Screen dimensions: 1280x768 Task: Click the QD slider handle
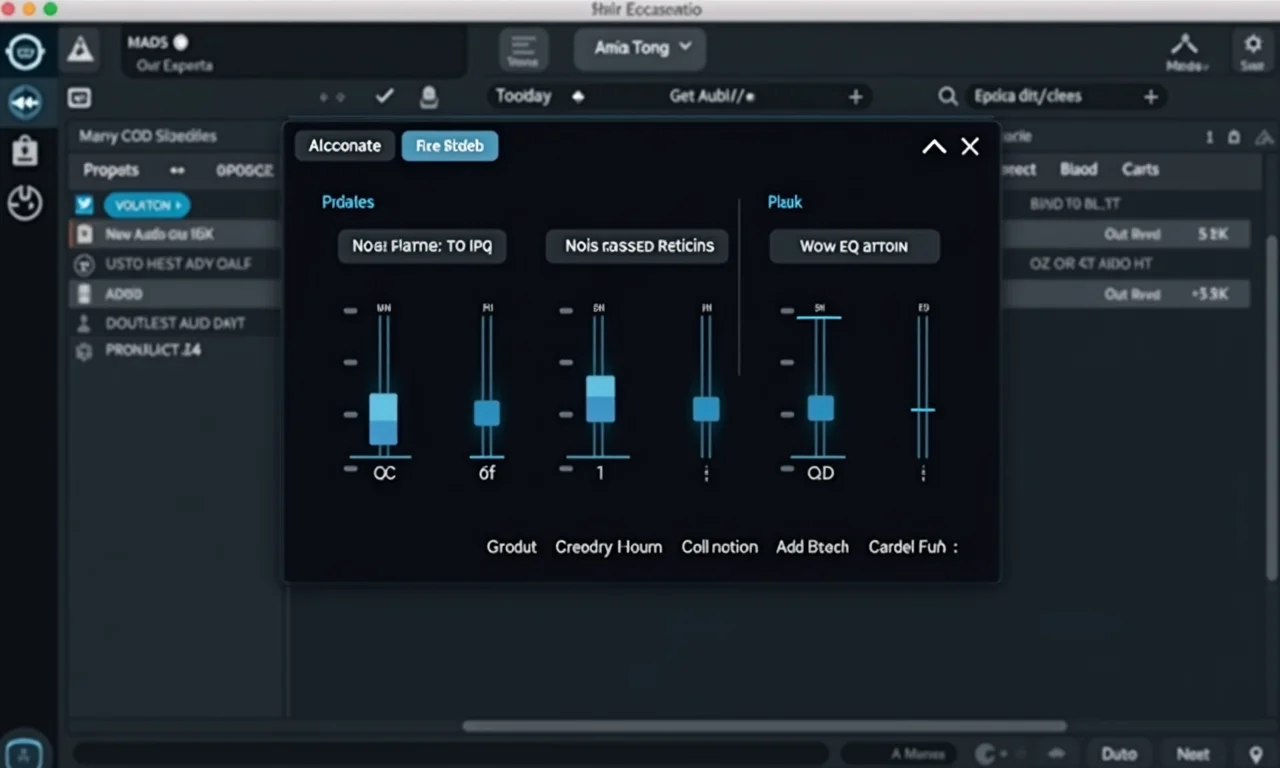tap(820, 408)
